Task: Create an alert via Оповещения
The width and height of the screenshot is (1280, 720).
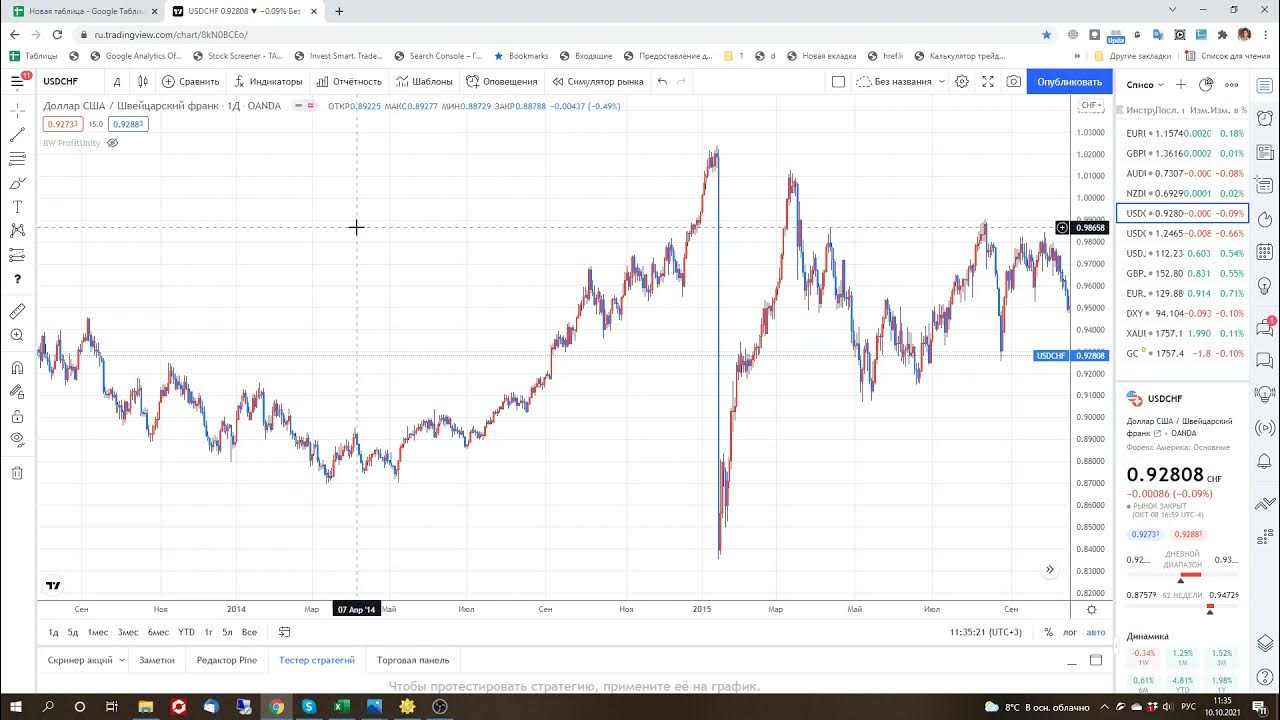Action: (x=502, y=81)
